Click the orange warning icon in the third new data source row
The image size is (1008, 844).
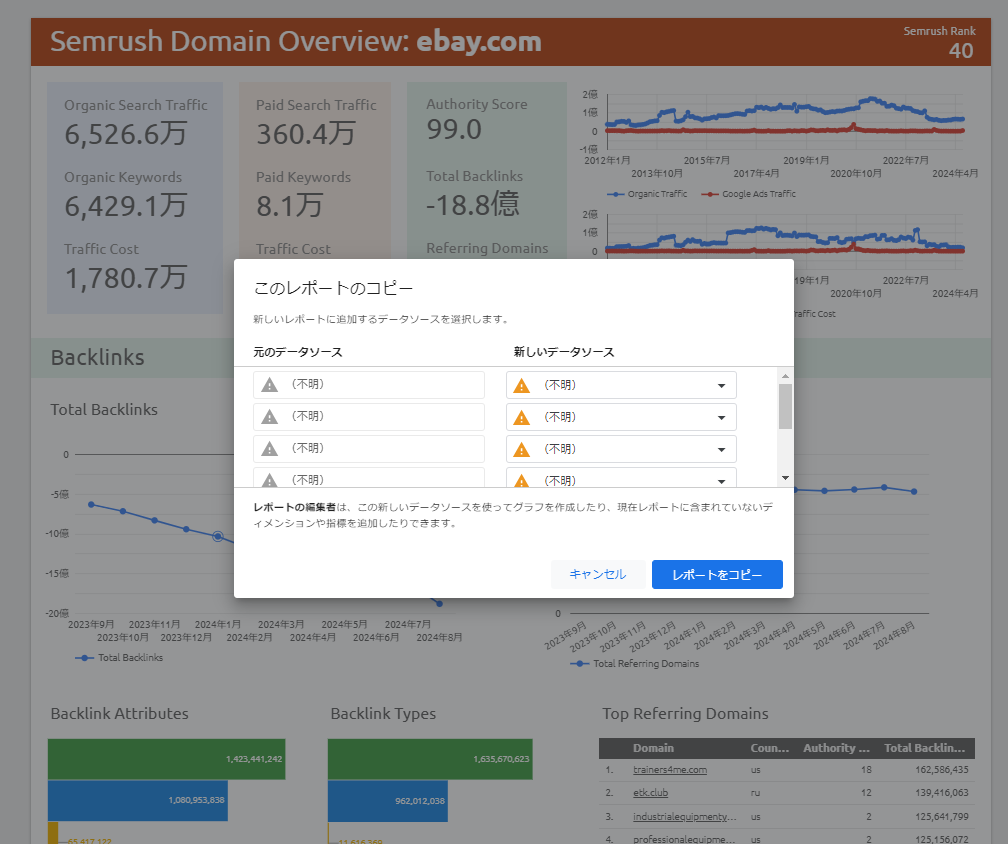pos(521,450)
